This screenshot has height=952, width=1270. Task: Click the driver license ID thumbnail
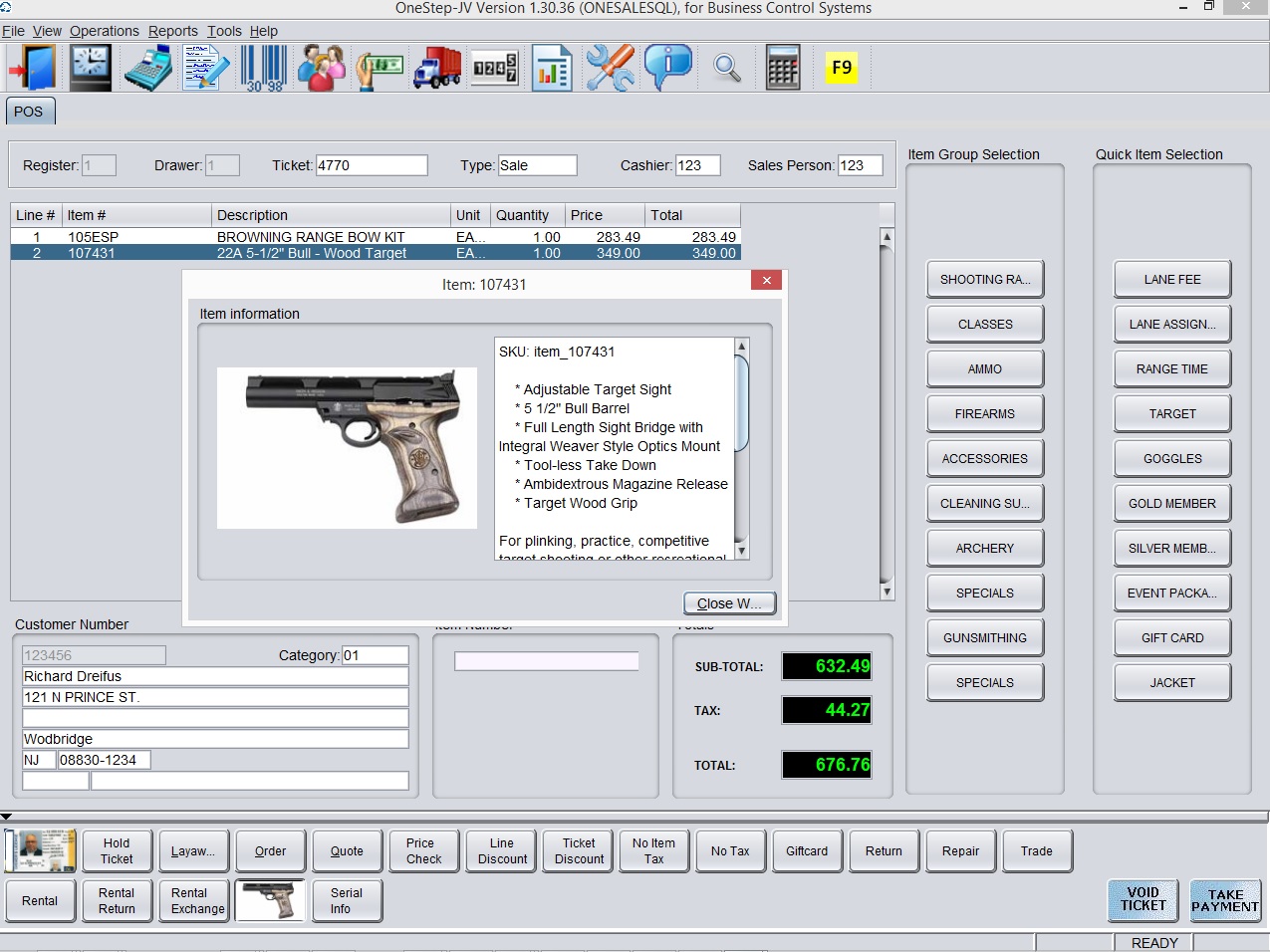tap(41, 850)
